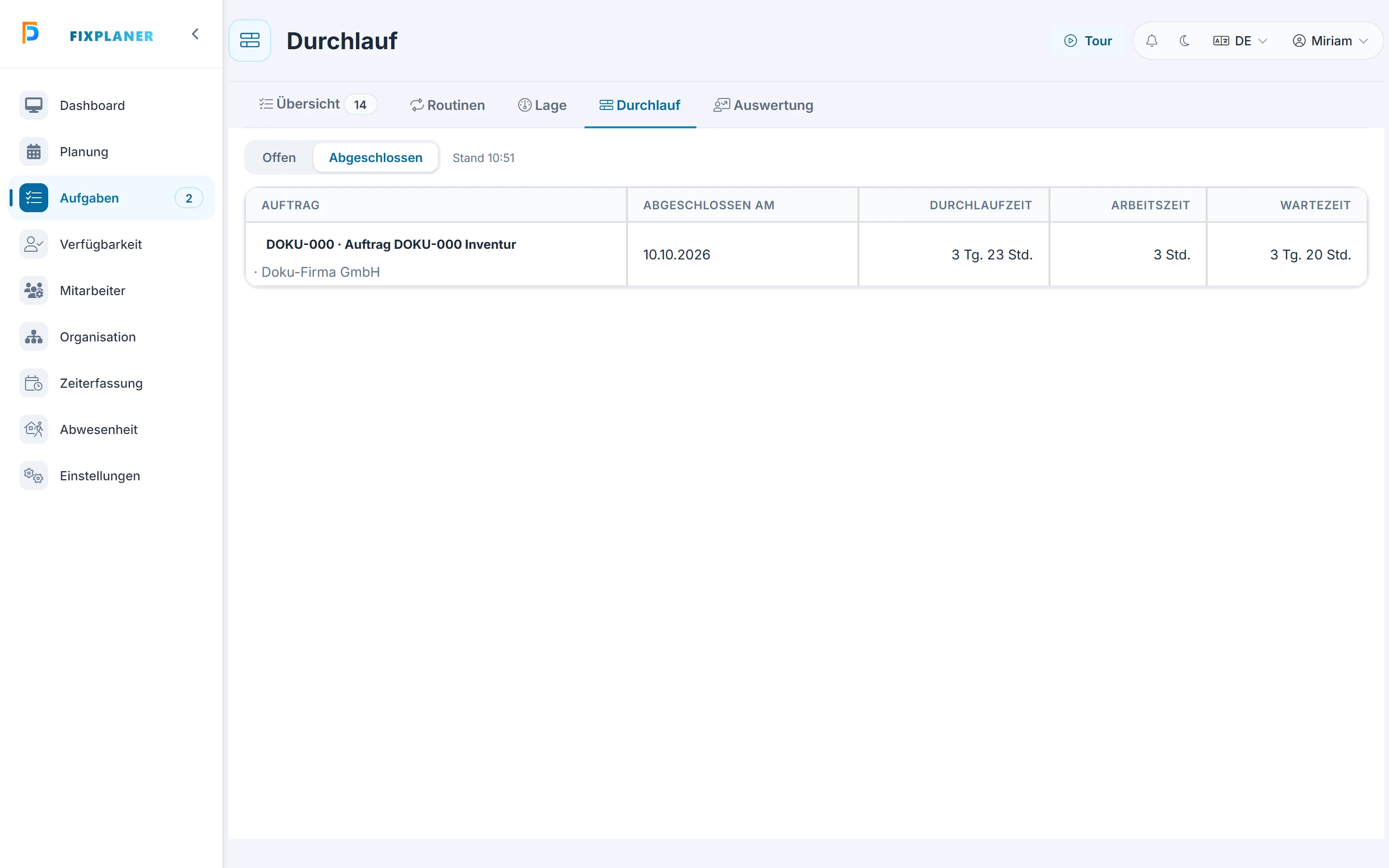Screen dimensions: 1389x868
Task: Click the Aufgaben badge showing 2
Action: [189, 198]
